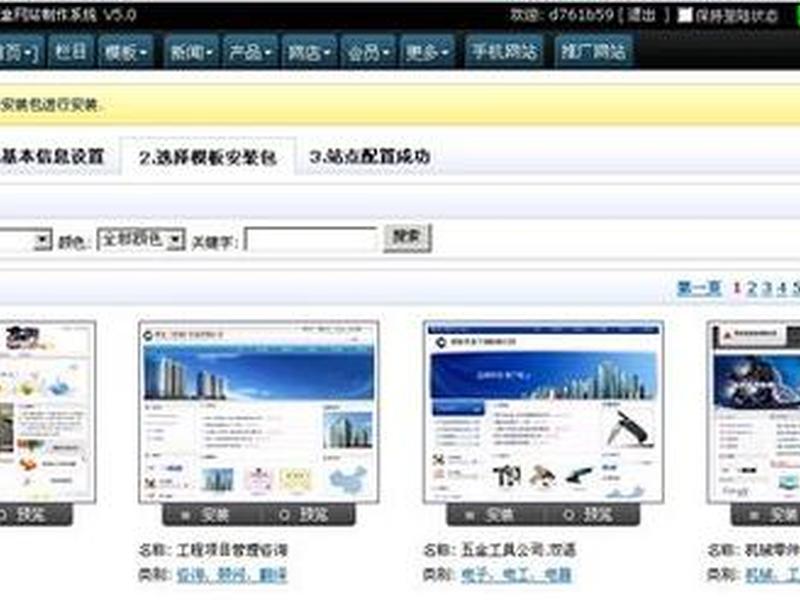Expand the 新闻 navigation dropdown
Image resolution: width=800 pixels, height=600 pixels.
(x=192, y=51)
